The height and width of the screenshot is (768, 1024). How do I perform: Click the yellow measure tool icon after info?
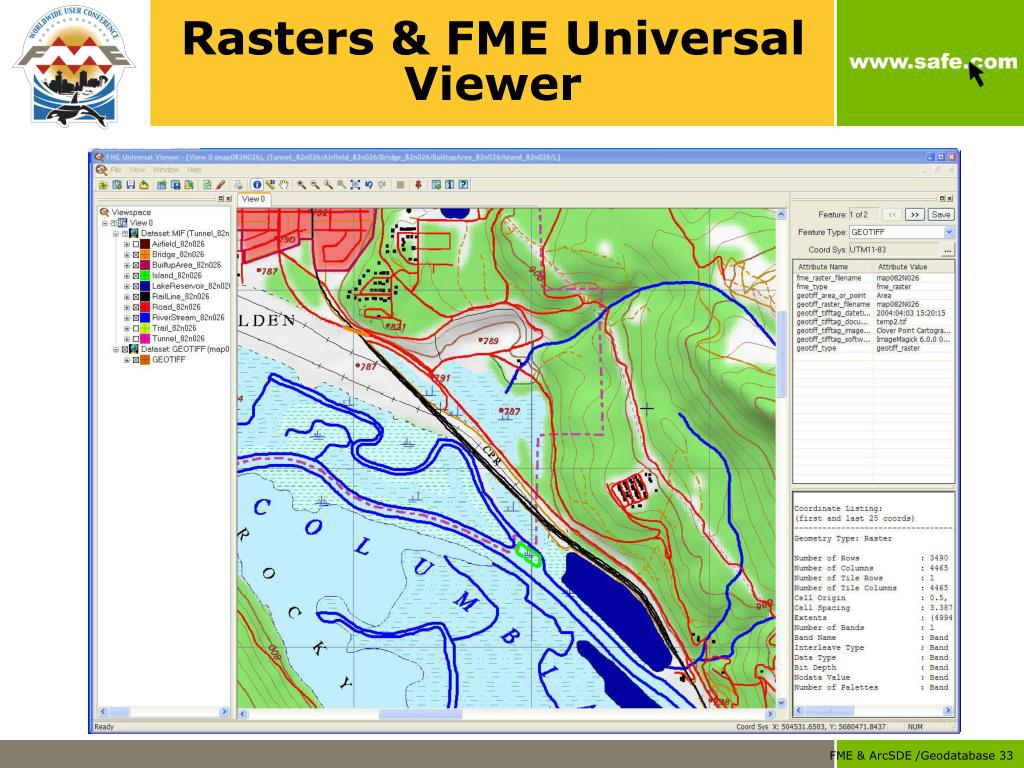click(270, 185)
